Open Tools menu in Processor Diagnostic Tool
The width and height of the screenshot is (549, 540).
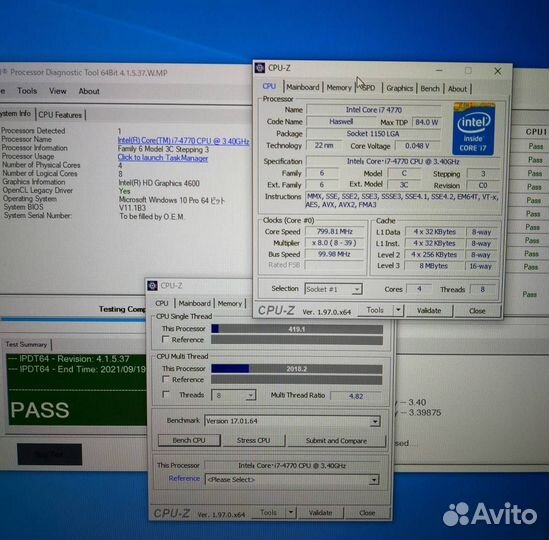pos(27,91)
